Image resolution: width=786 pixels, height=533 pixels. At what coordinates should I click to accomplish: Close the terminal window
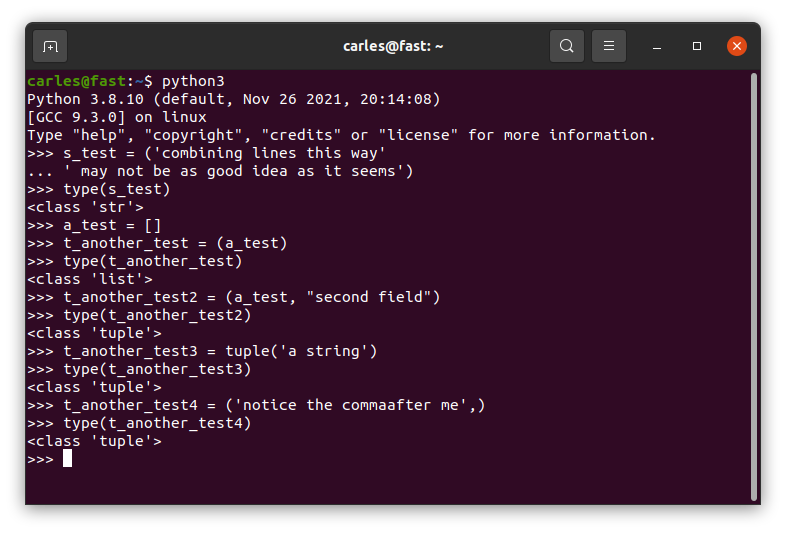737,46
